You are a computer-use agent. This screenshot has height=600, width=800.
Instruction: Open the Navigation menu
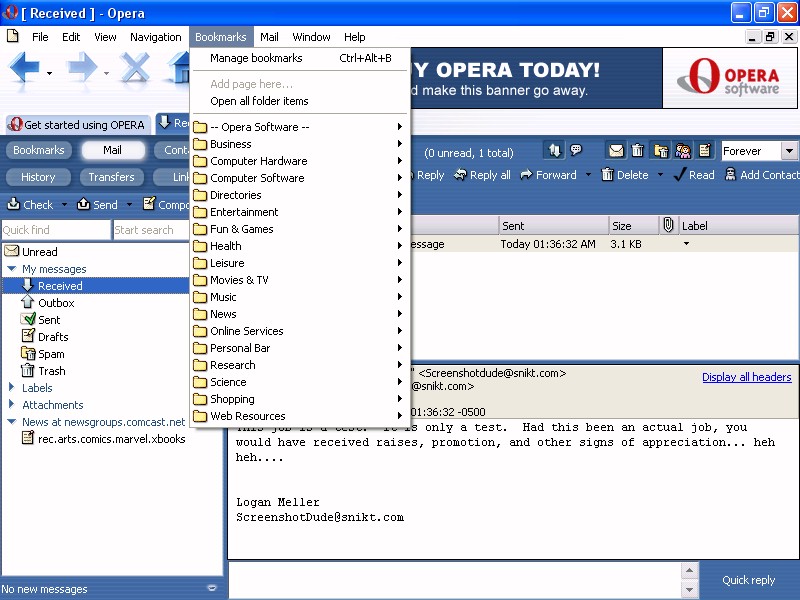coord(156,37)
